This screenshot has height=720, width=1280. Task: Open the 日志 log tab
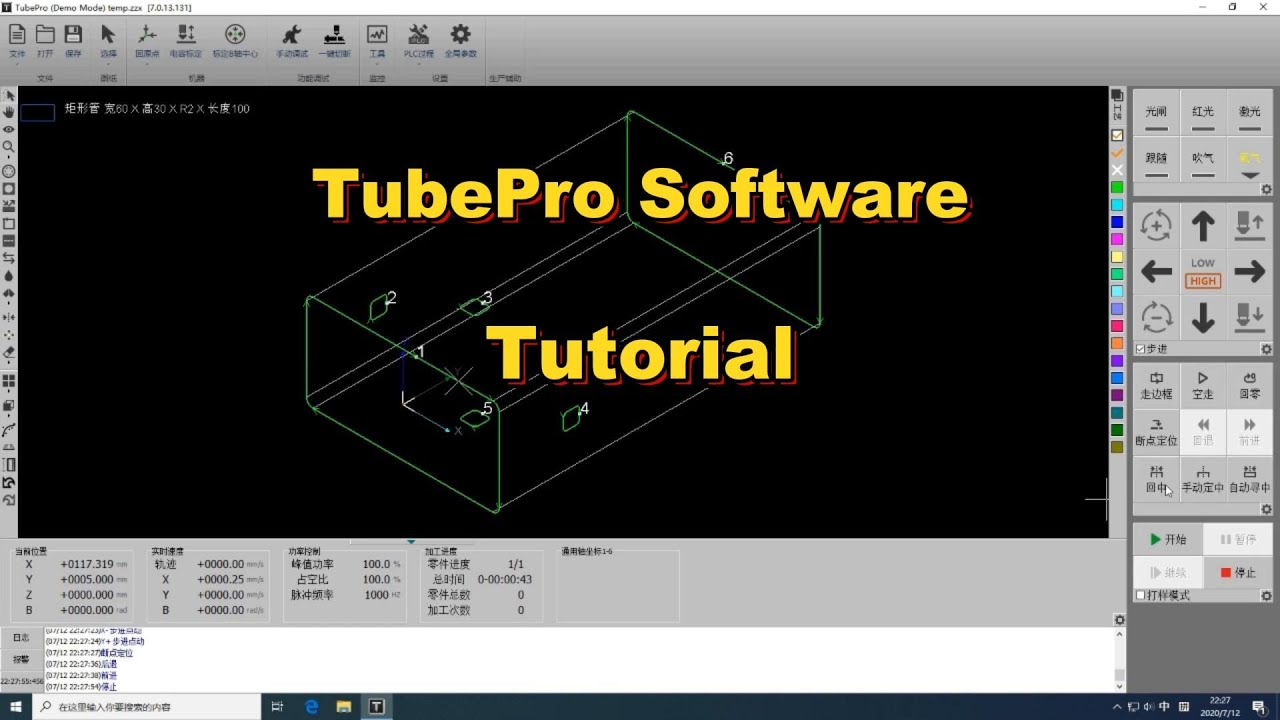[21, 637]
